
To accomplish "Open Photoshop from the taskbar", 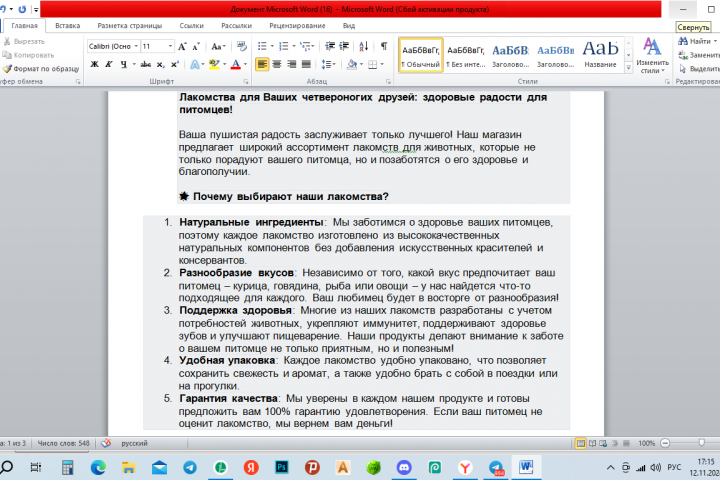I will coord(281,468).
